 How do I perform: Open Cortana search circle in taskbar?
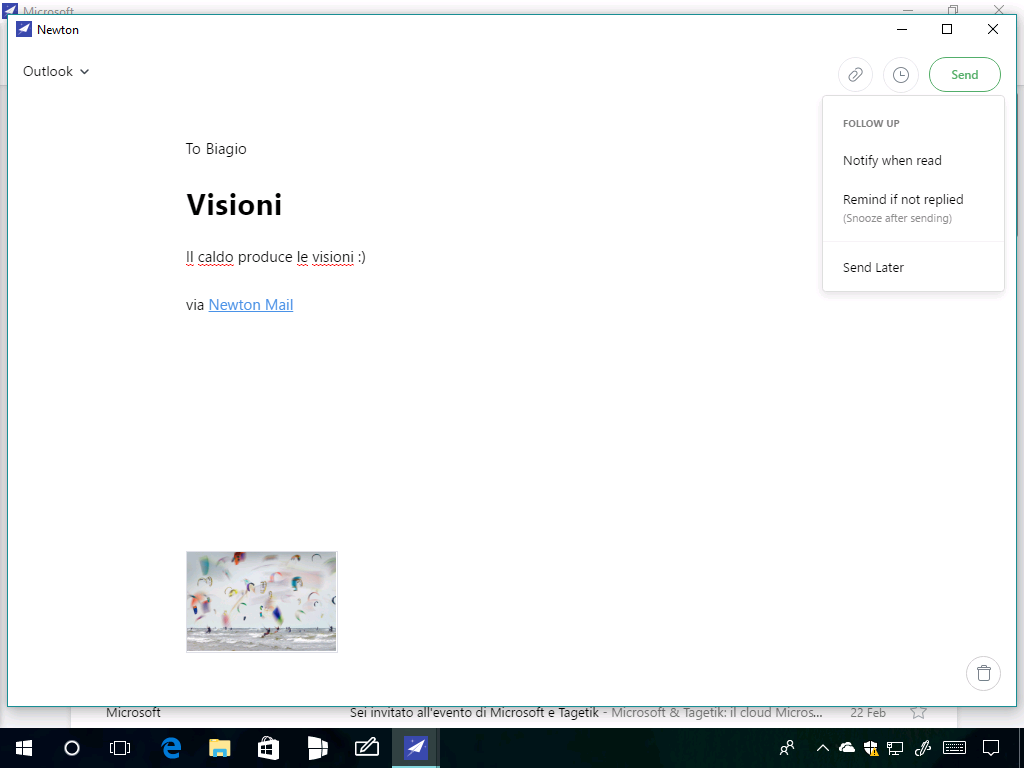72,748
